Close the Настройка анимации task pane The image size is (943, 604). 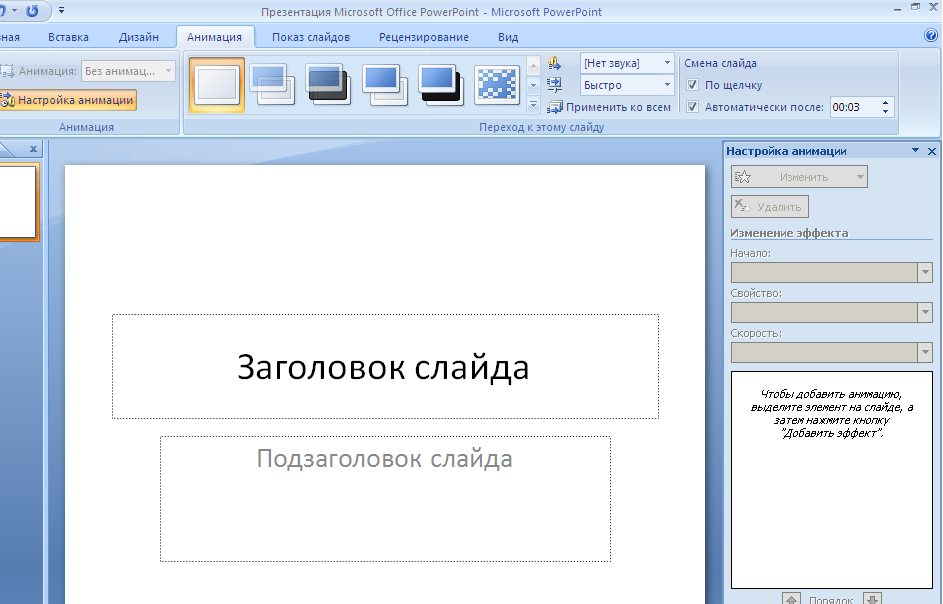click(x=932, y=151)
